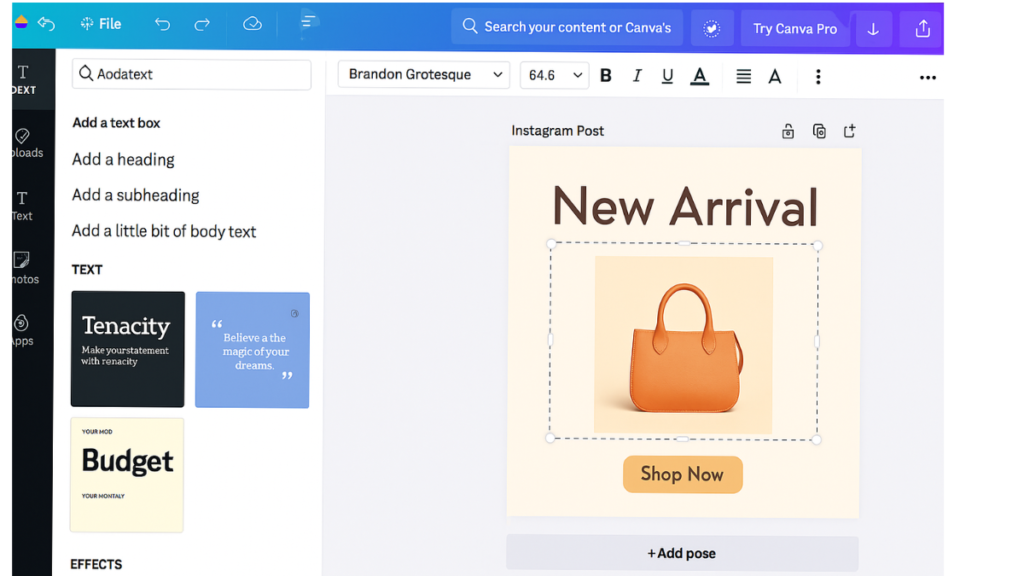Click the share upload icon
1024x576 pixels.
pos(922,29)
